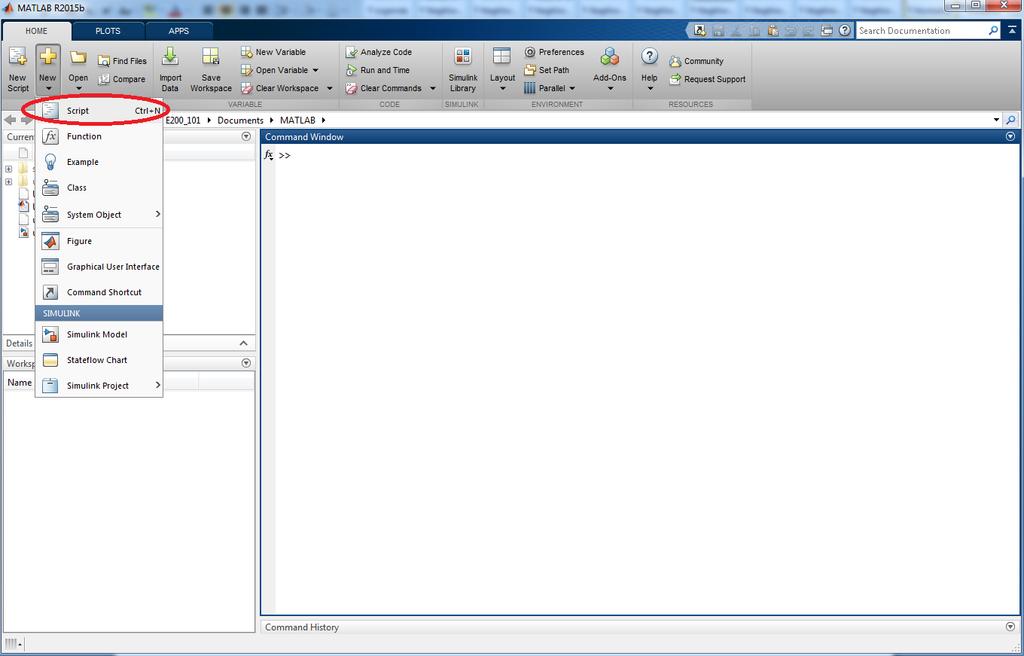Image resolution: width=1024 pixels, height=656 pixels.
Task: Click paste icon in quick access toolbar
Action: (x=773, y=31)
